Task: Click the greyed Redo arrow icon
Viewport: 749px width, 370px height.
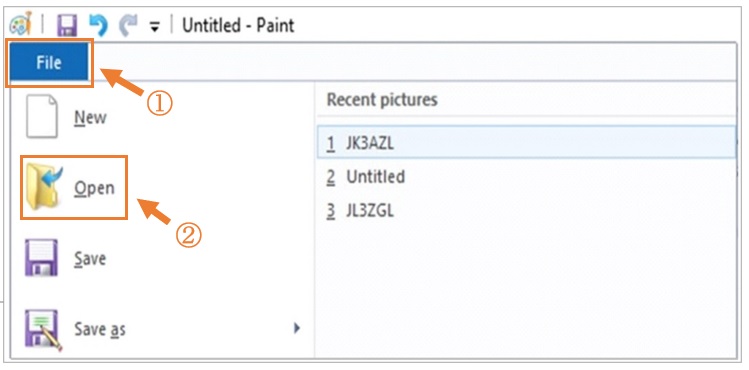Action: [128, 25]
